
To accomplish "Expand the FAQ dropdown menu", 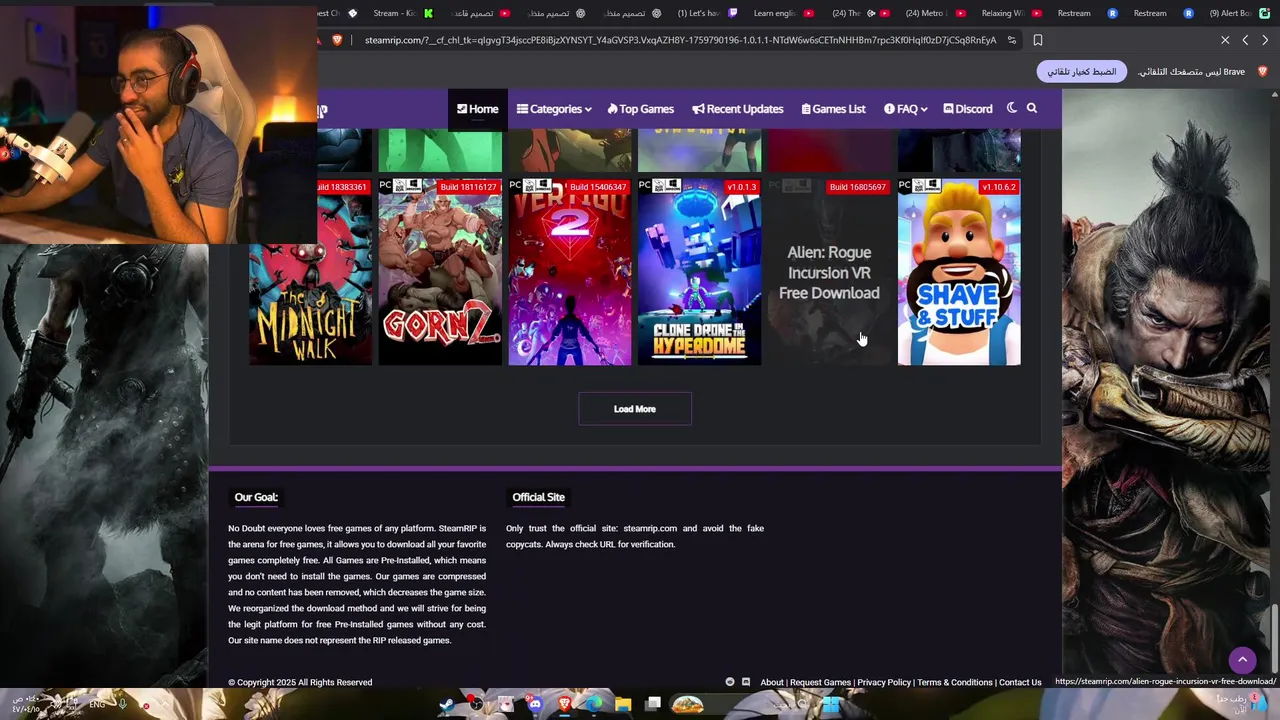I will point(906,109).
